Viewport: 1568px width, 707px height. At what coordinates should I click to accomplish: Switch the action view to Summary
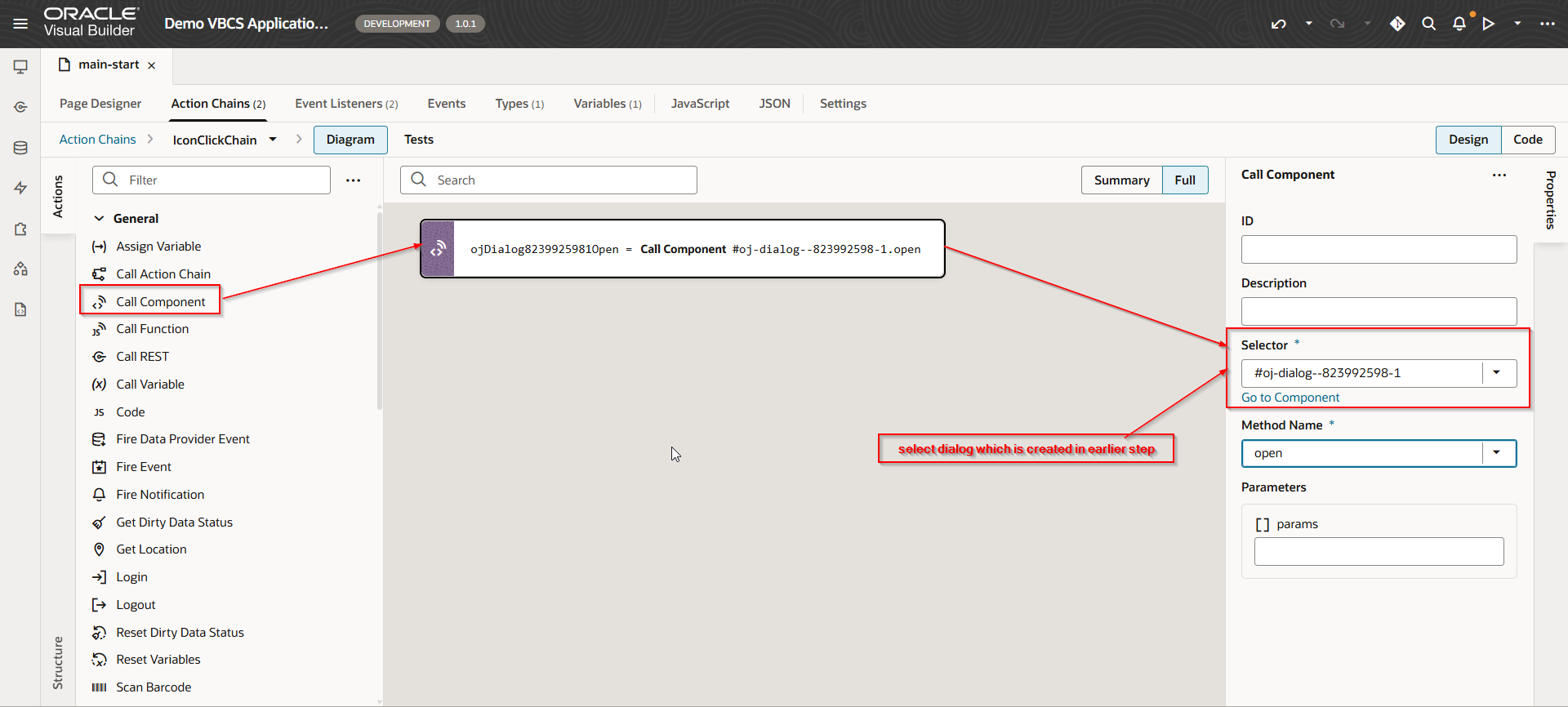point(1121,180)
